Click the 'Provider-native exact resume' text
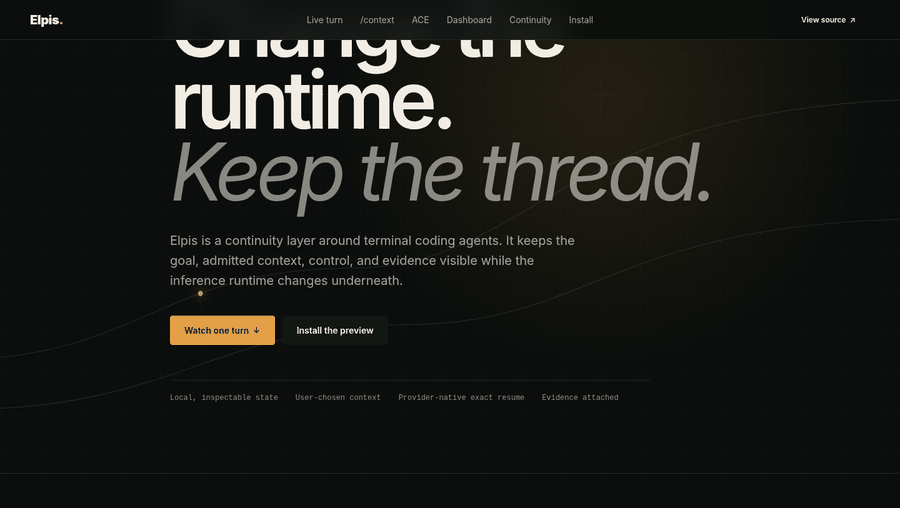Screen dimensions: 900x508 tap(461, 397)
